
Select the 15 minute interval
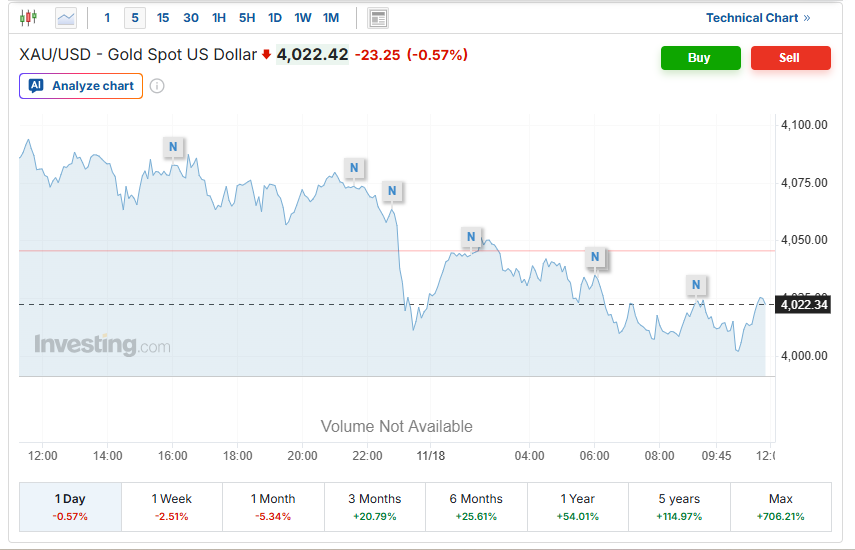tap(163, 18)
